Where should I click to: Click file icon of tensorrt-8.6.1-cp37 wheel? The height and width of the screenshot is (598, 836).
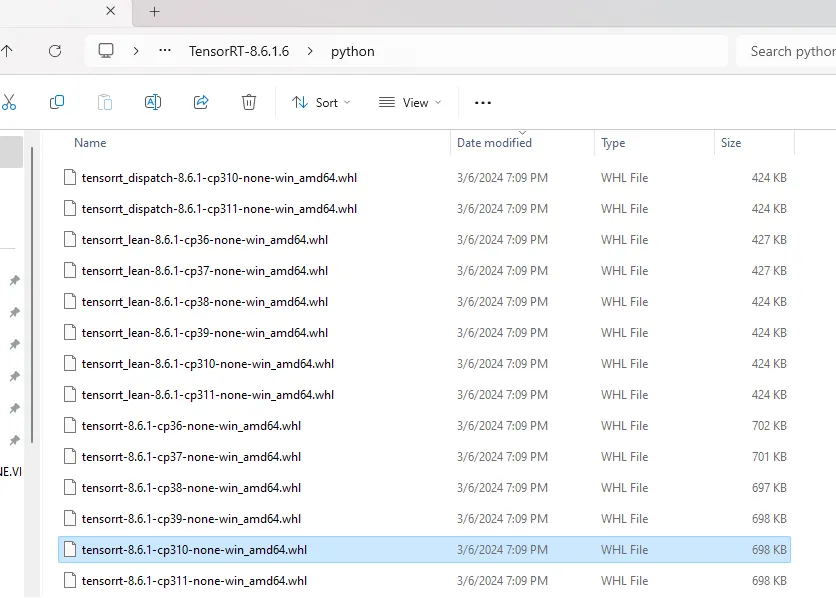pyautogui.click(x=70, y=456)
